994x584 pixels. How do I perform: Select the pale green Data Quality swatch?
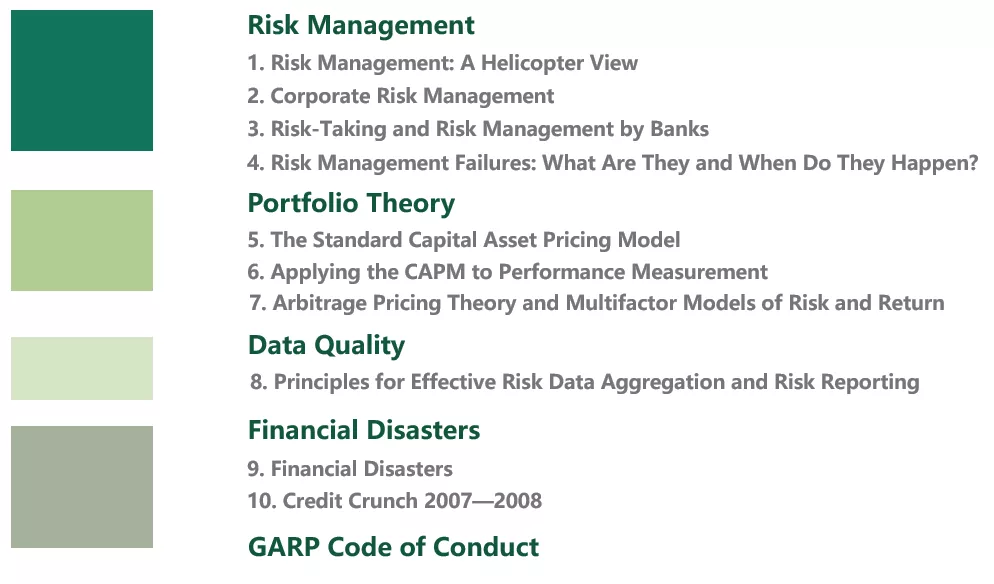82,368
